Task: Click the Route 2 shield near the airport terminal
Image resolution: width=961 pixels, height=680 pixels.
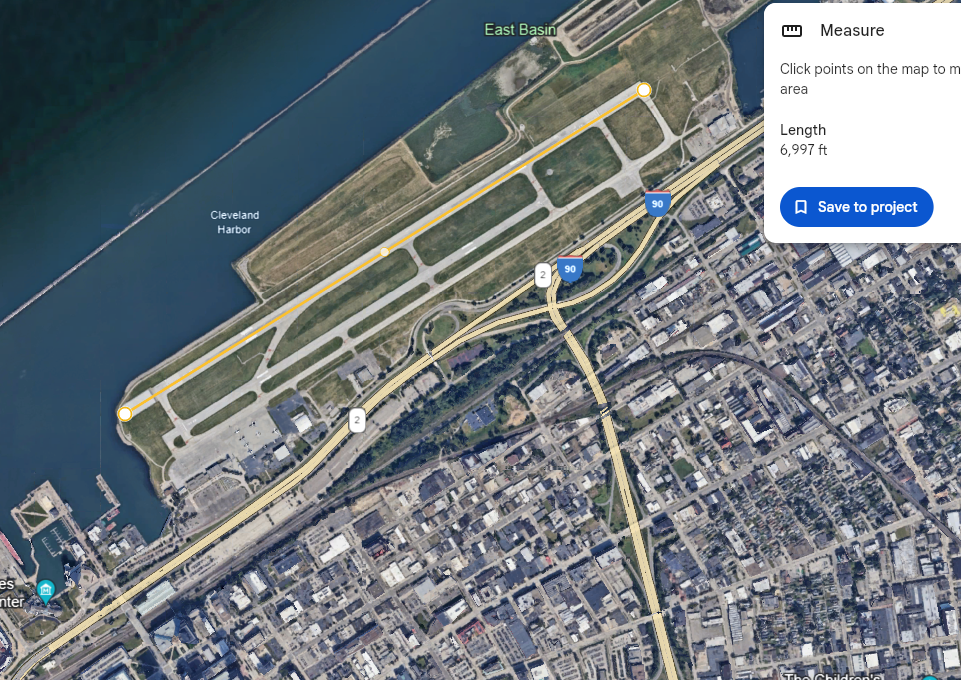Action: tap(357, 420)
